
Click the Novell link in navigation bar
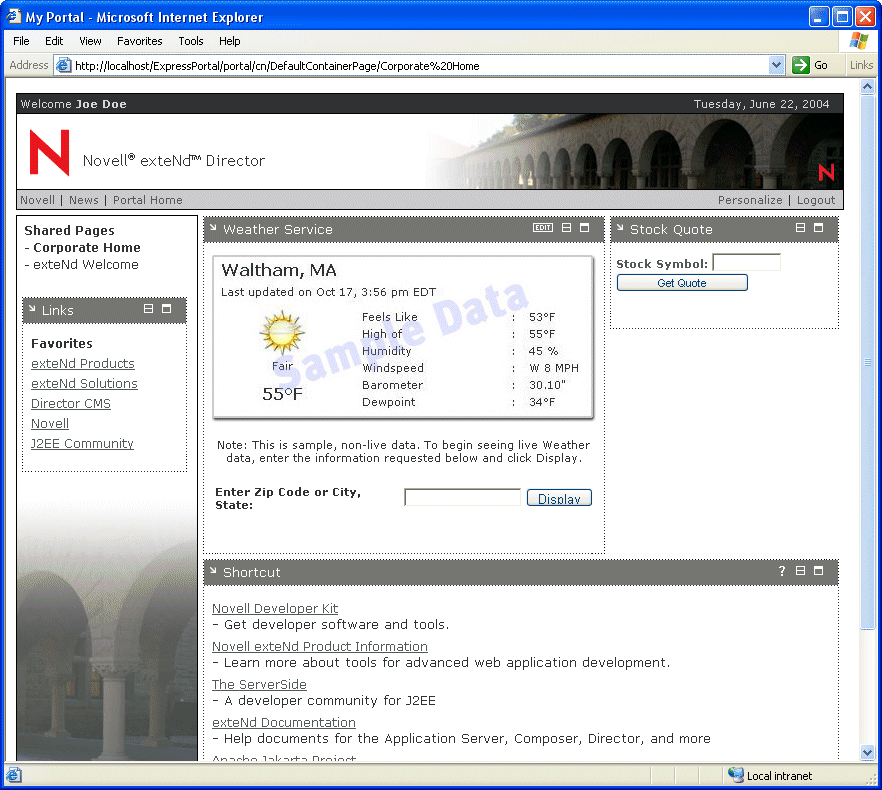pos(37,200)
